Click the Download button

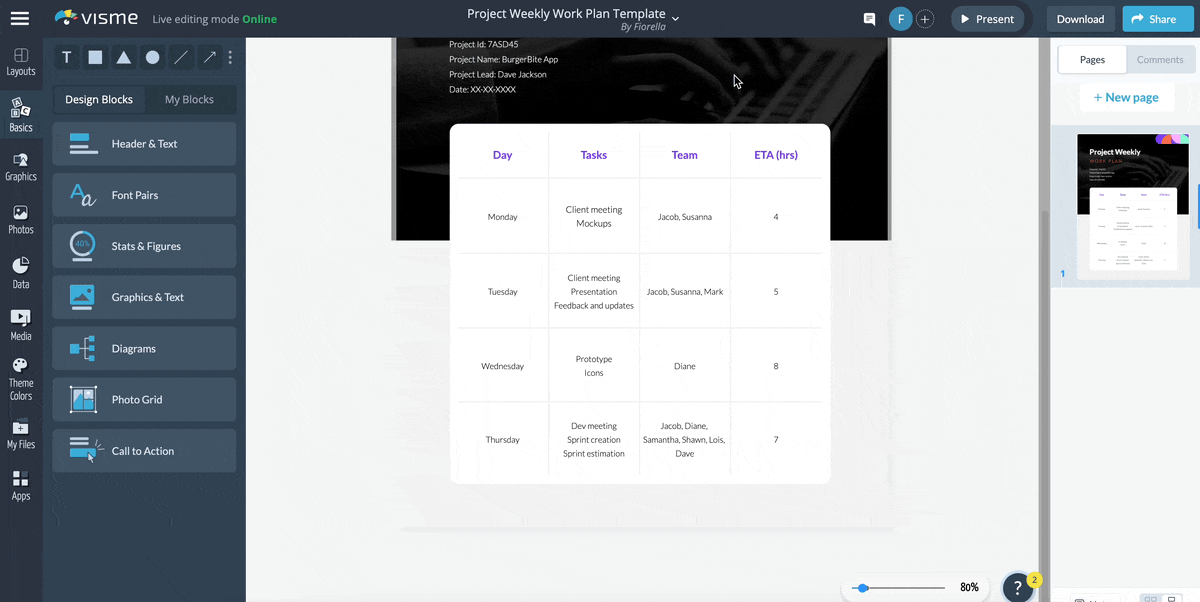click(x=1080, y=19)
